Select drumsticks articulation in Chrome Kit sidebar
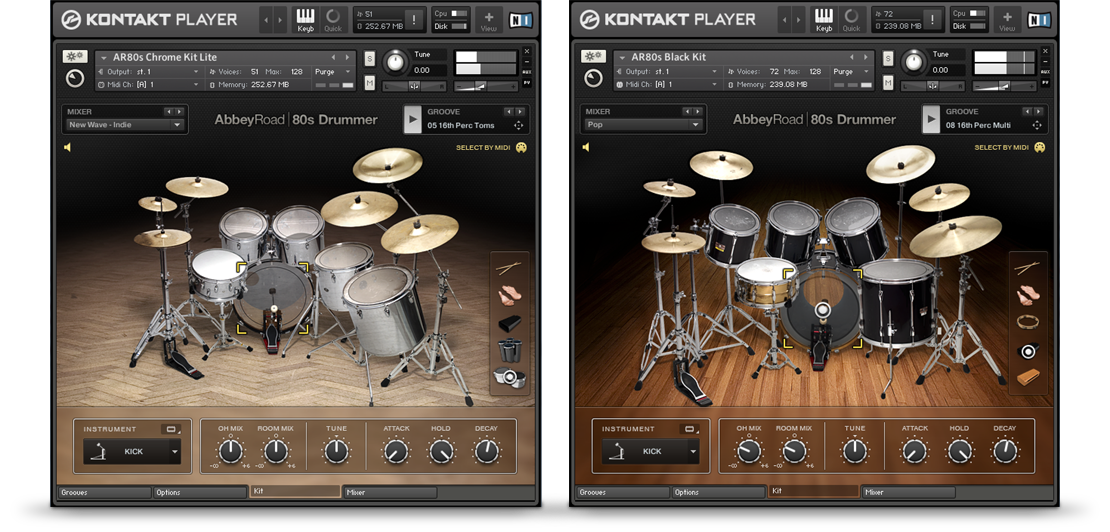Viewport: 1110px width, 532px height. tap(509, 268)
